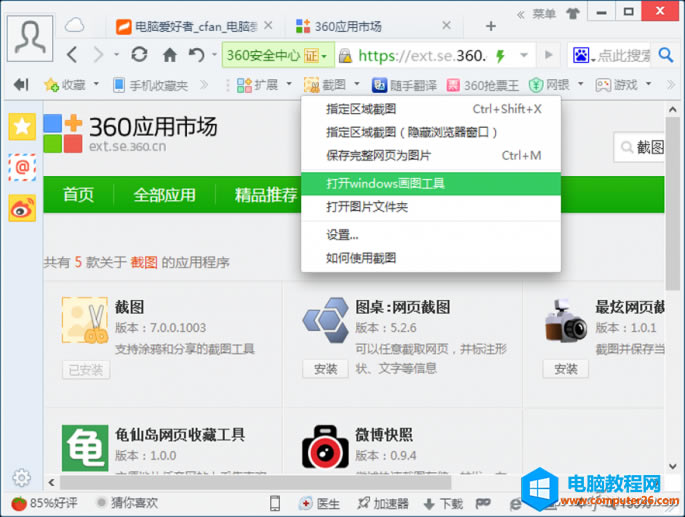Click the home page button in toolbar

coord(169,55)
